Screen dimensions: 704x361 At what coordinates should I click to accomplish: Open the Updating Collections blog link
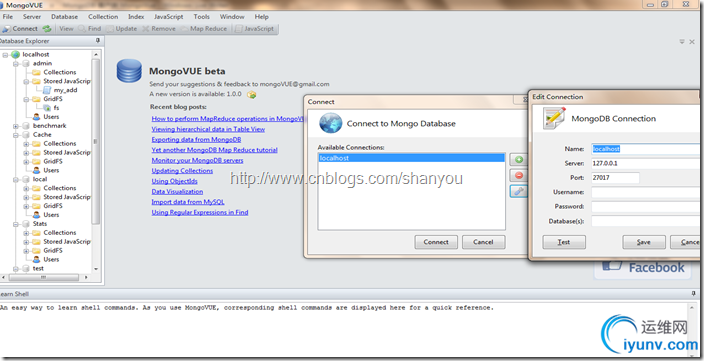point(182,171)
